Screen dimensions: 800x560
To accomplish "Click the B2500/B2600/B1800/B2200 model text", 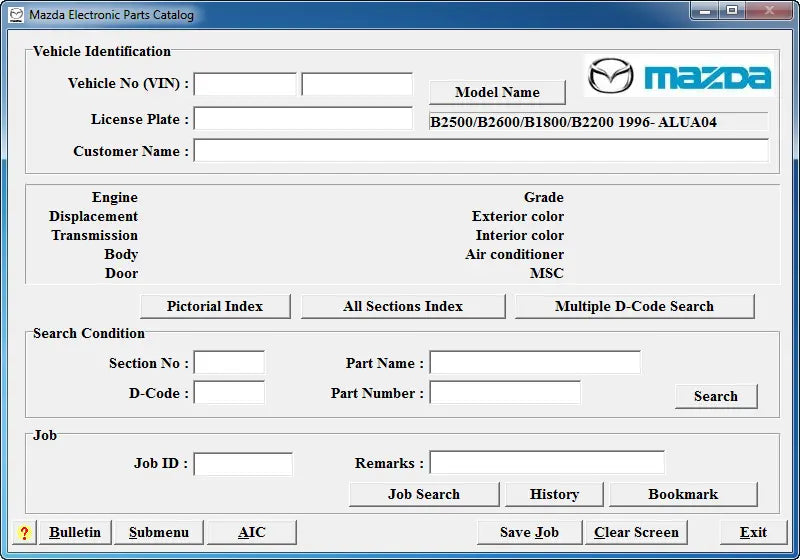I will [573, 122].
